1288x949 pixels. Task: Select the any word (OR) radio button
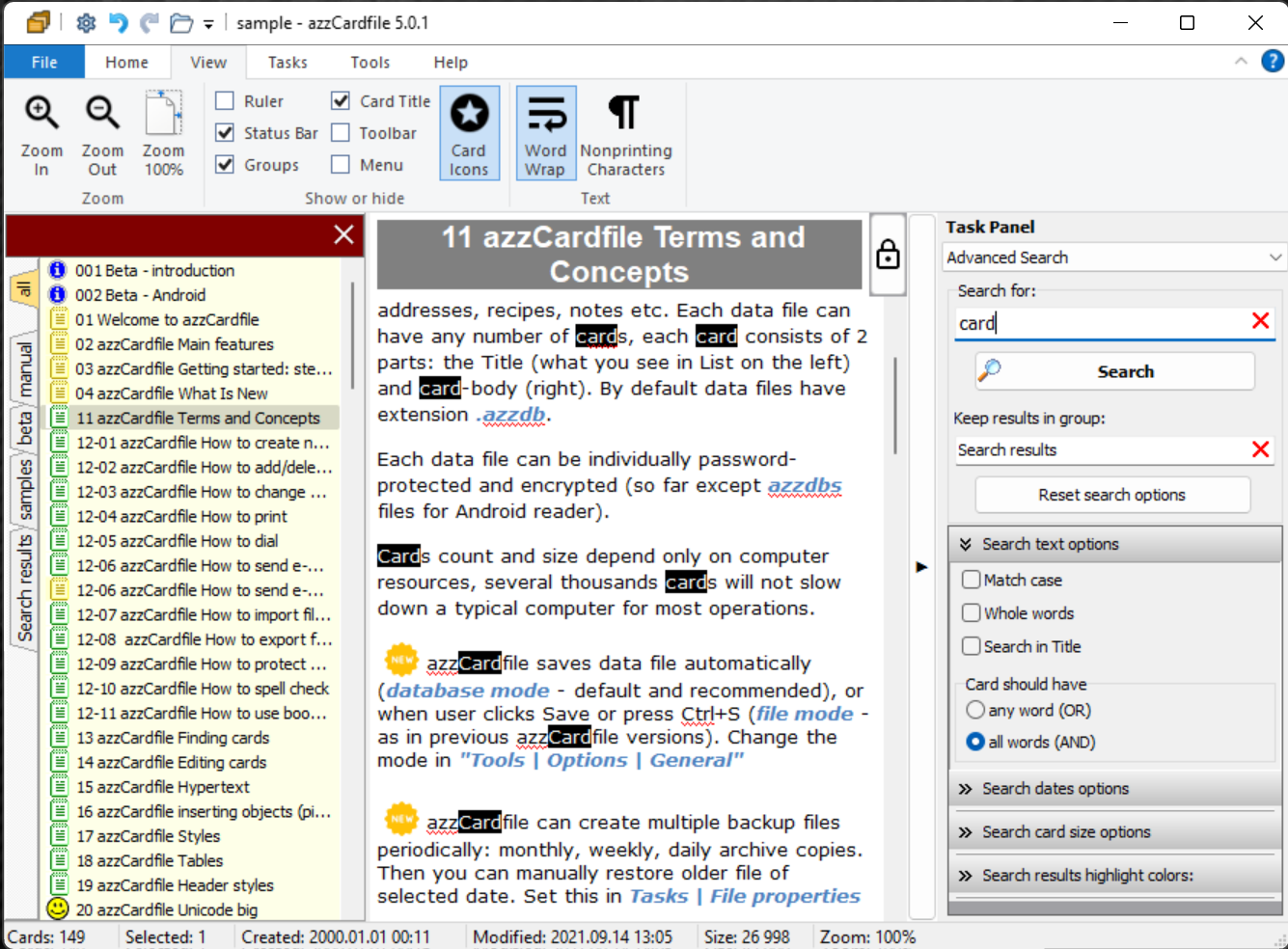[975, 710]
